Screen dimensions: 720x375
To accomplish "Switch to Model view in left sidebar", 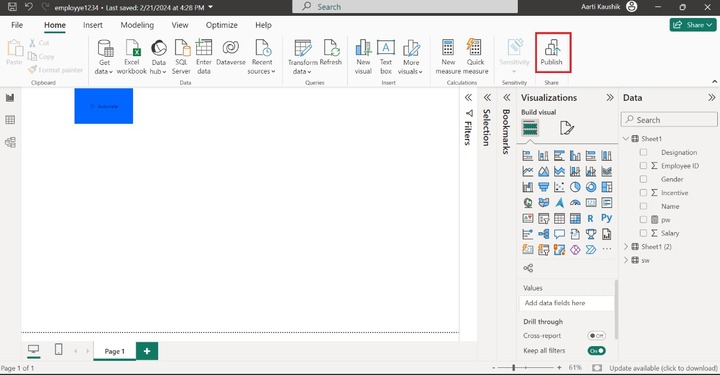I will [10, 142].
